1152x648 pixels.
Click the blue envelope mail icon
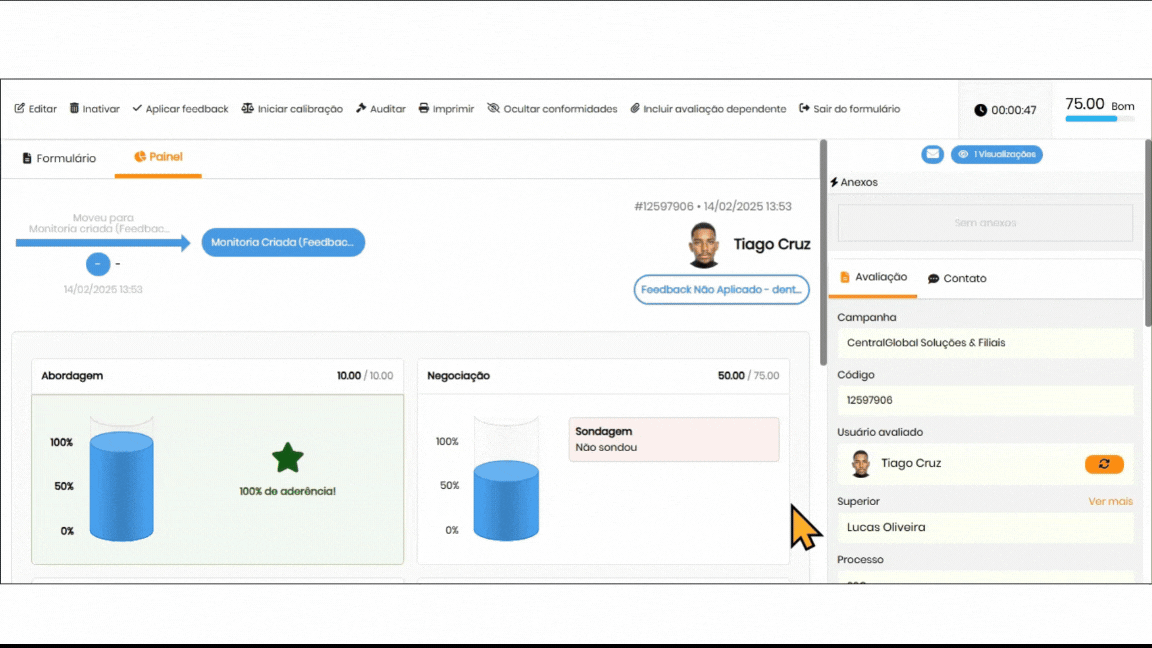click(x=932, y=154)
